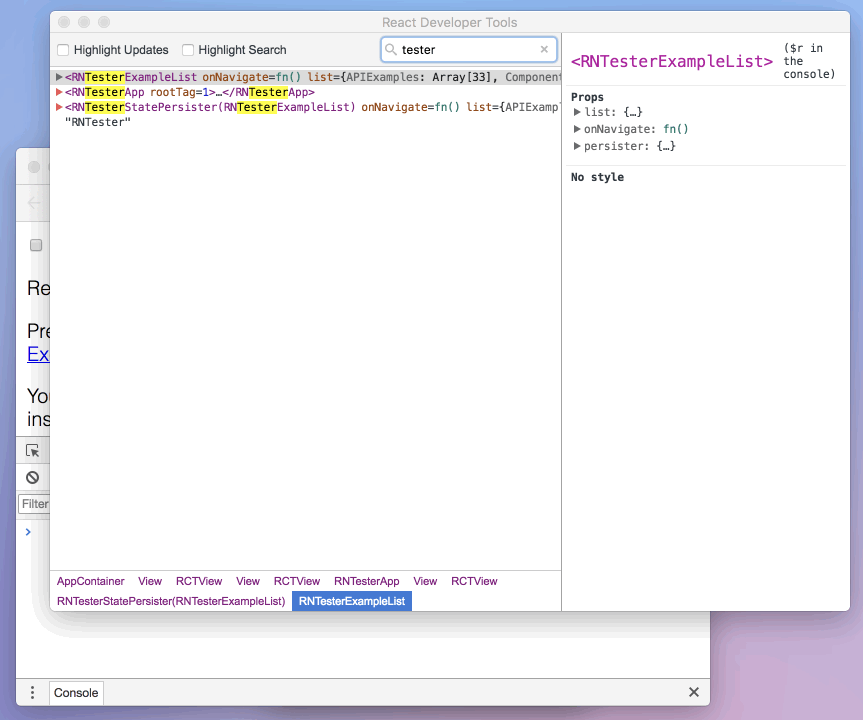Expand the RNTesterApp tree node
The image size is (863, 720).
(58, 91)
